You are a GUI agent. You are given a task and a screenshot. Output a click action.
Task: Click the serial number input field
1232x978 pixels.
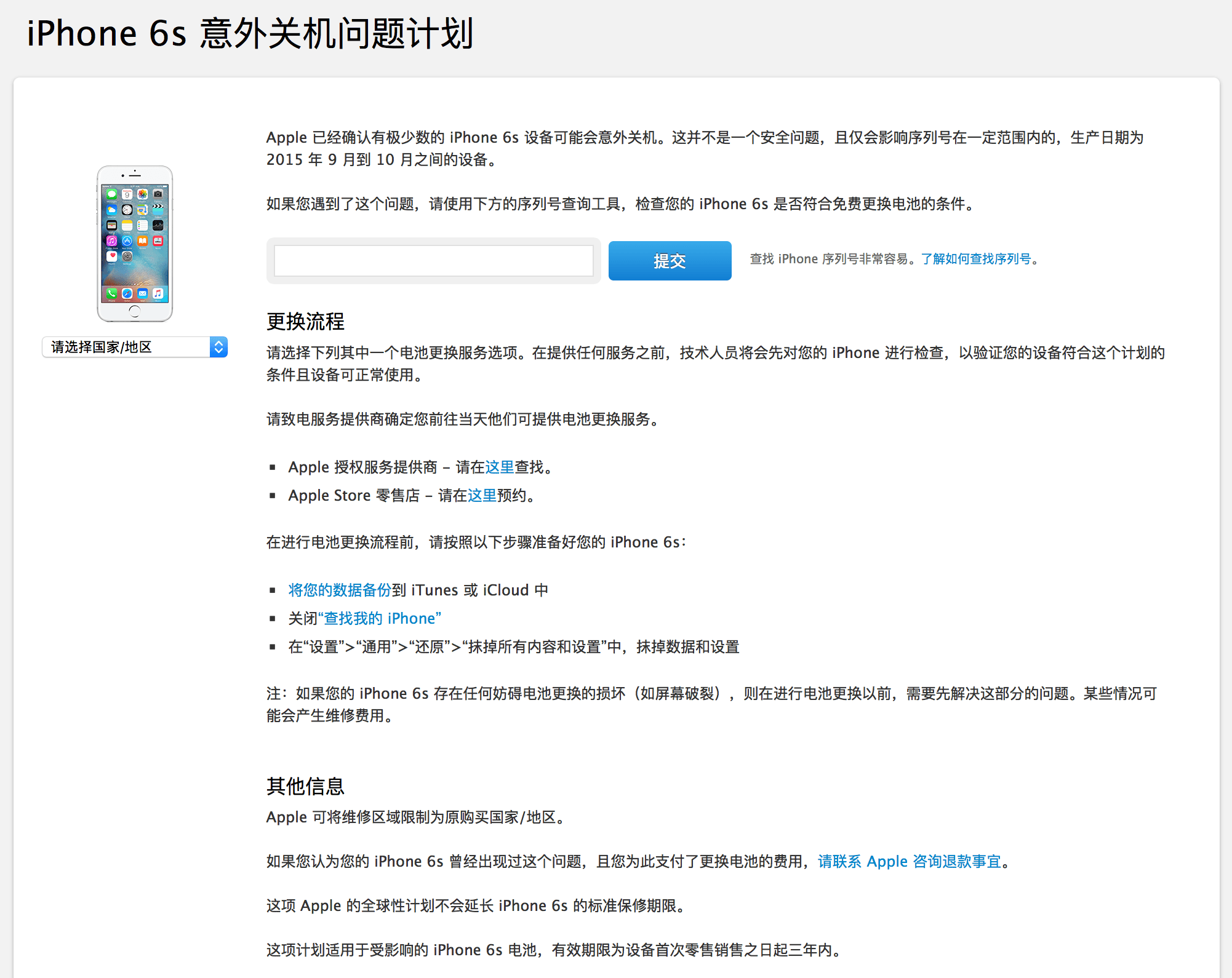click(x=433, y=261)
